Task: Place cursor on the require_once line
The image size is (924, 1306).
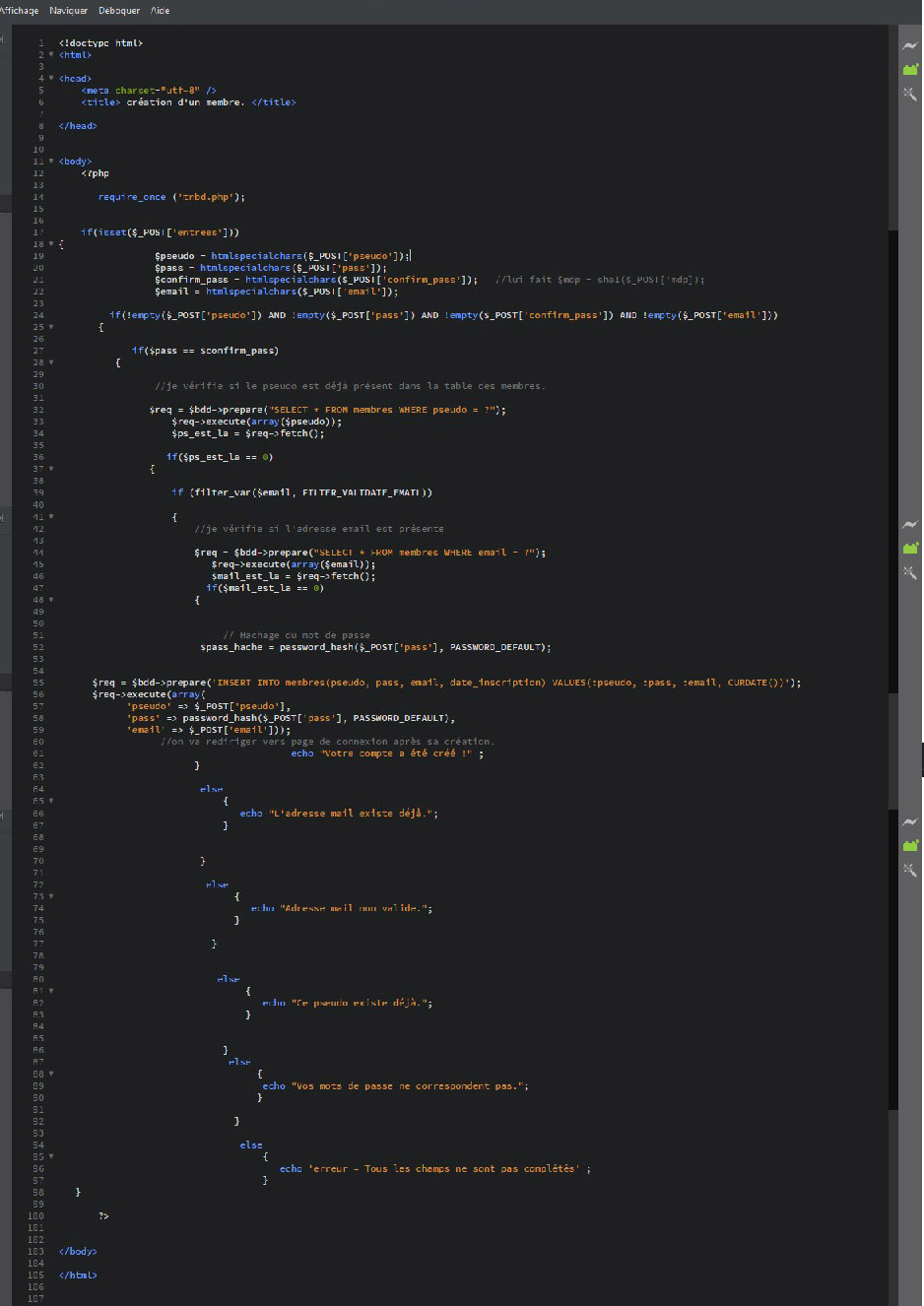Action: tap(170, 197)
